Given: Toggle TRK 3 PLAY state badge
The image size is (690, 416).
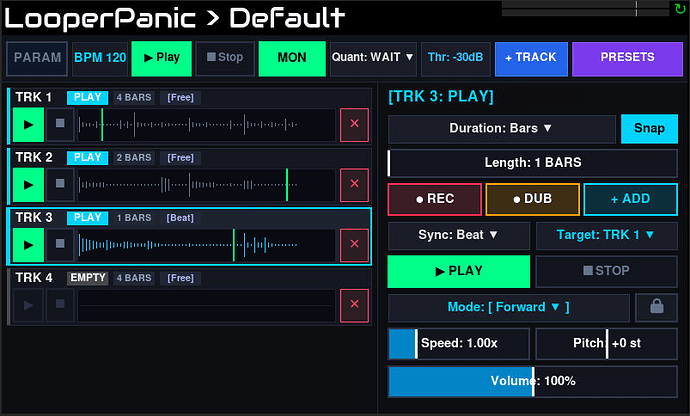Looking at the screenshot, I should click(x=87, y=218).
